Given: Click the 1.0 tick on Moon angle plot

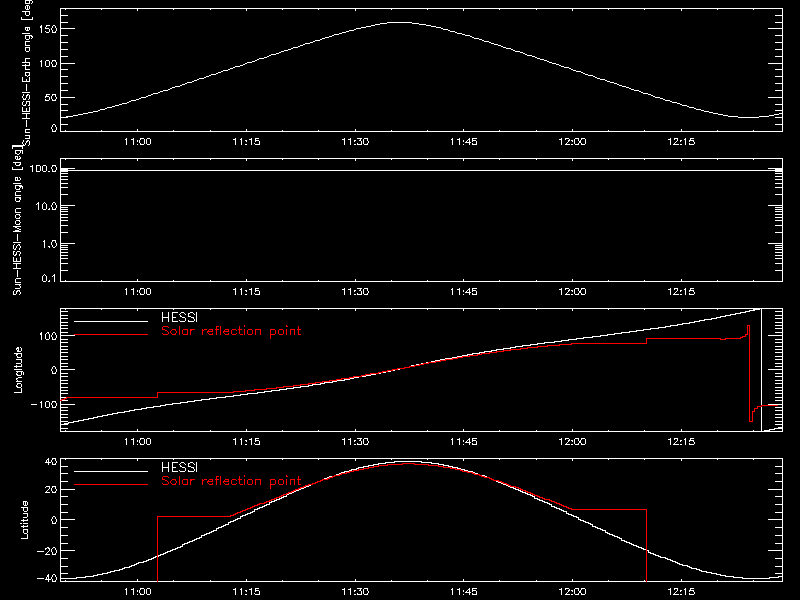Looking at the screenshot, I should [49, 244].
